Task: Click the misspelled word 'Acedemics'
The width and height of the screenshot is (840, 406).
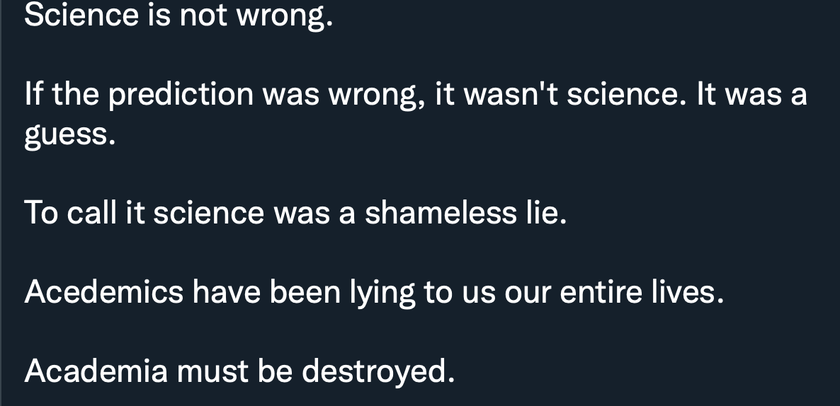Action: click(104, 292)
